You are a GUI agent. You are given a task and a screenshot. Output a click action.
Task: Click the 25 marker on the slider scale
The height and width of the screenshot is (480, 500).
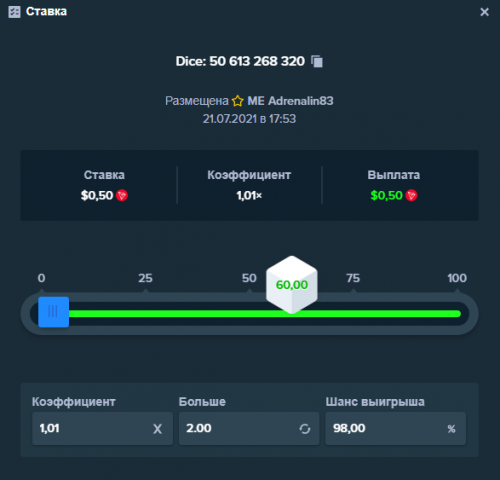tap(145, 278)
